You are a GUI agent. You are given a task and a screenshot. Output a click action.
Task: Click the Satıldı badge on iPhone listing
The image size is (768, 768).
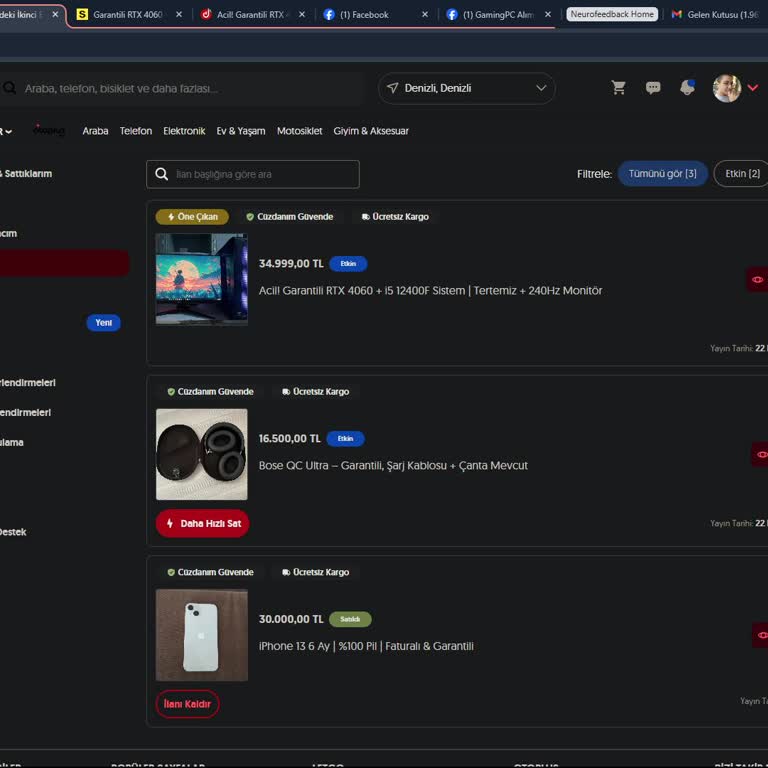pos(350,619)
